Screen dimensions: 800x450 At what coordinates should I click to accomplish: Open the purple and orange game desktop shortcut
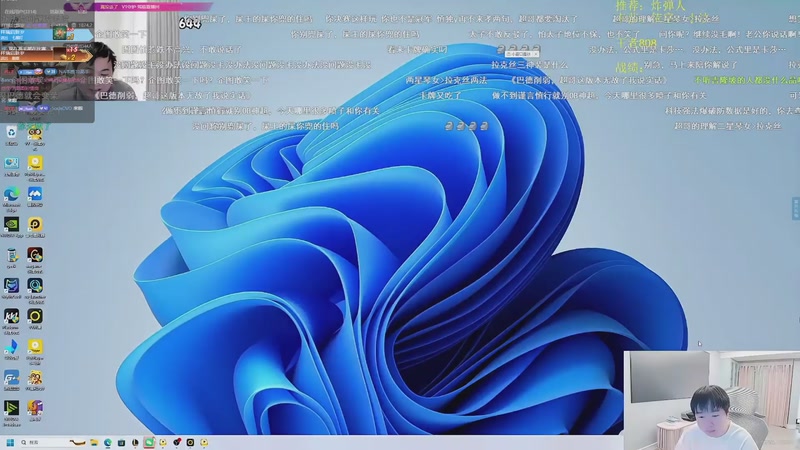[x=35, y=408]
